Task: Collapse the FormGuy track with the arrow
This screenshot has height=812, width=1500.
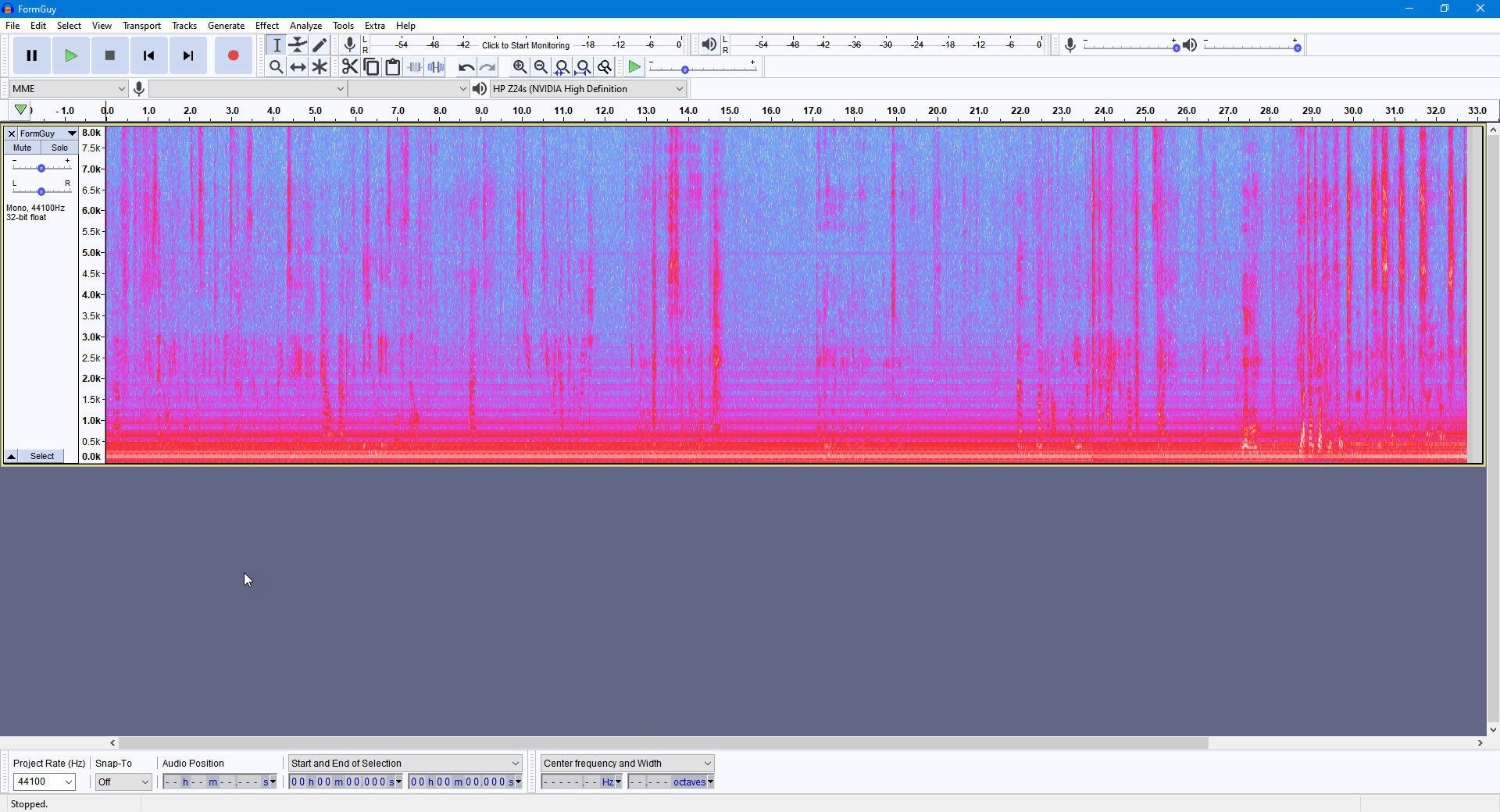Action: click(x=12, y=456)
